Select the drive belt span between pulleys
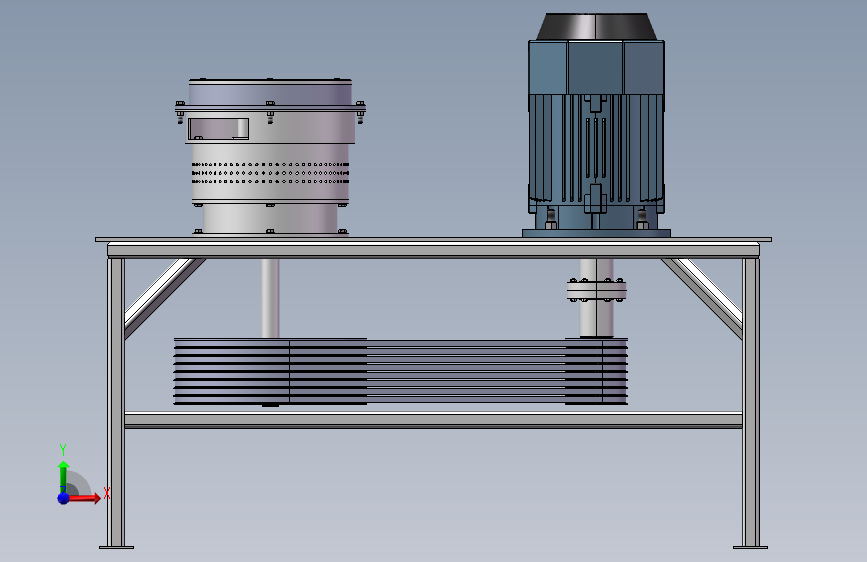The image size is (867, 562). click(466, 371)
